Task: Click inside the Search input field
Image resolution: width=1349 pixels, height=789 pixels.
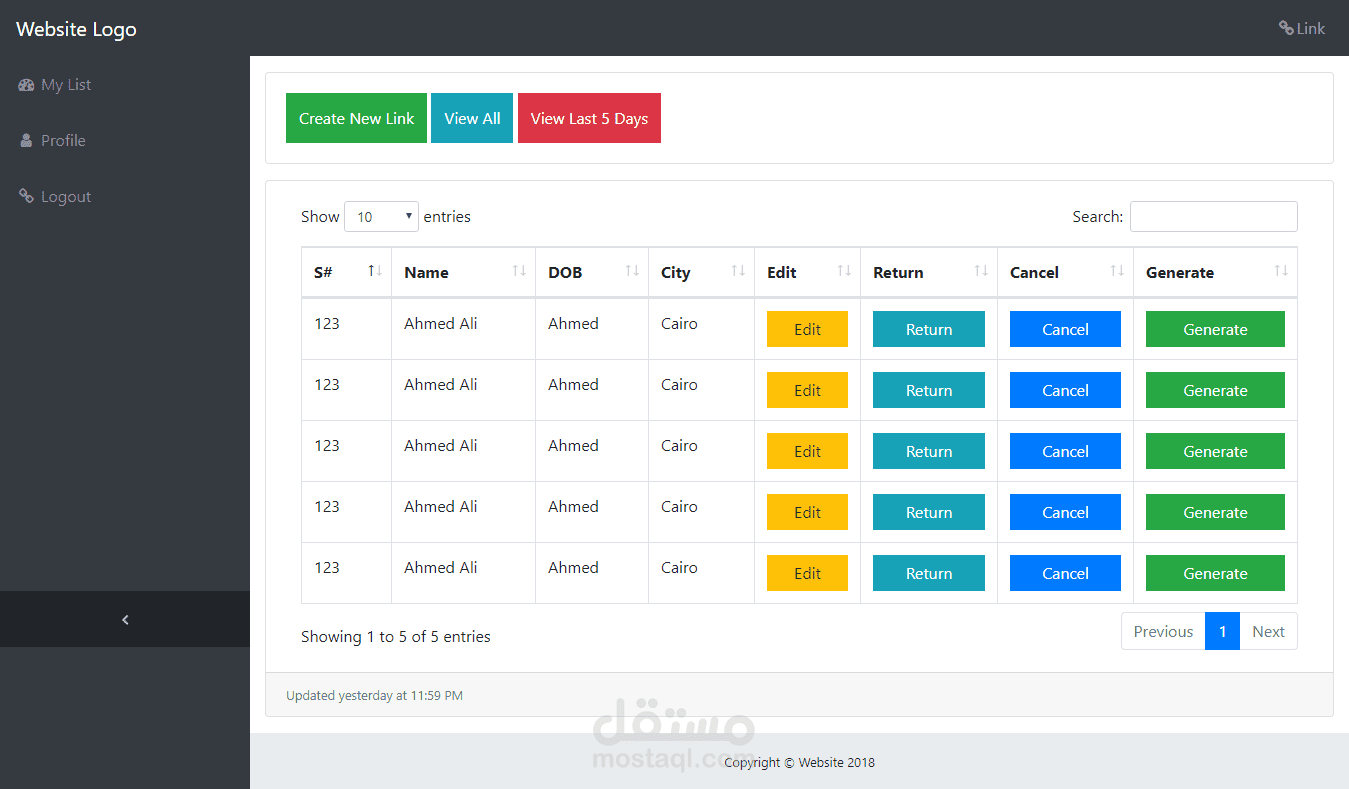Action: (1213, 216)
